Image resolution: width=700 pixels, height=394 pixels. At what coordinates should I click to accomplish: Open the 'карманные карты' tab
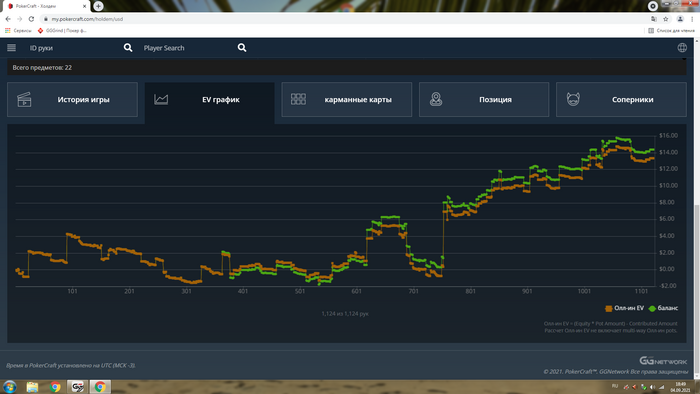[347, 100]
